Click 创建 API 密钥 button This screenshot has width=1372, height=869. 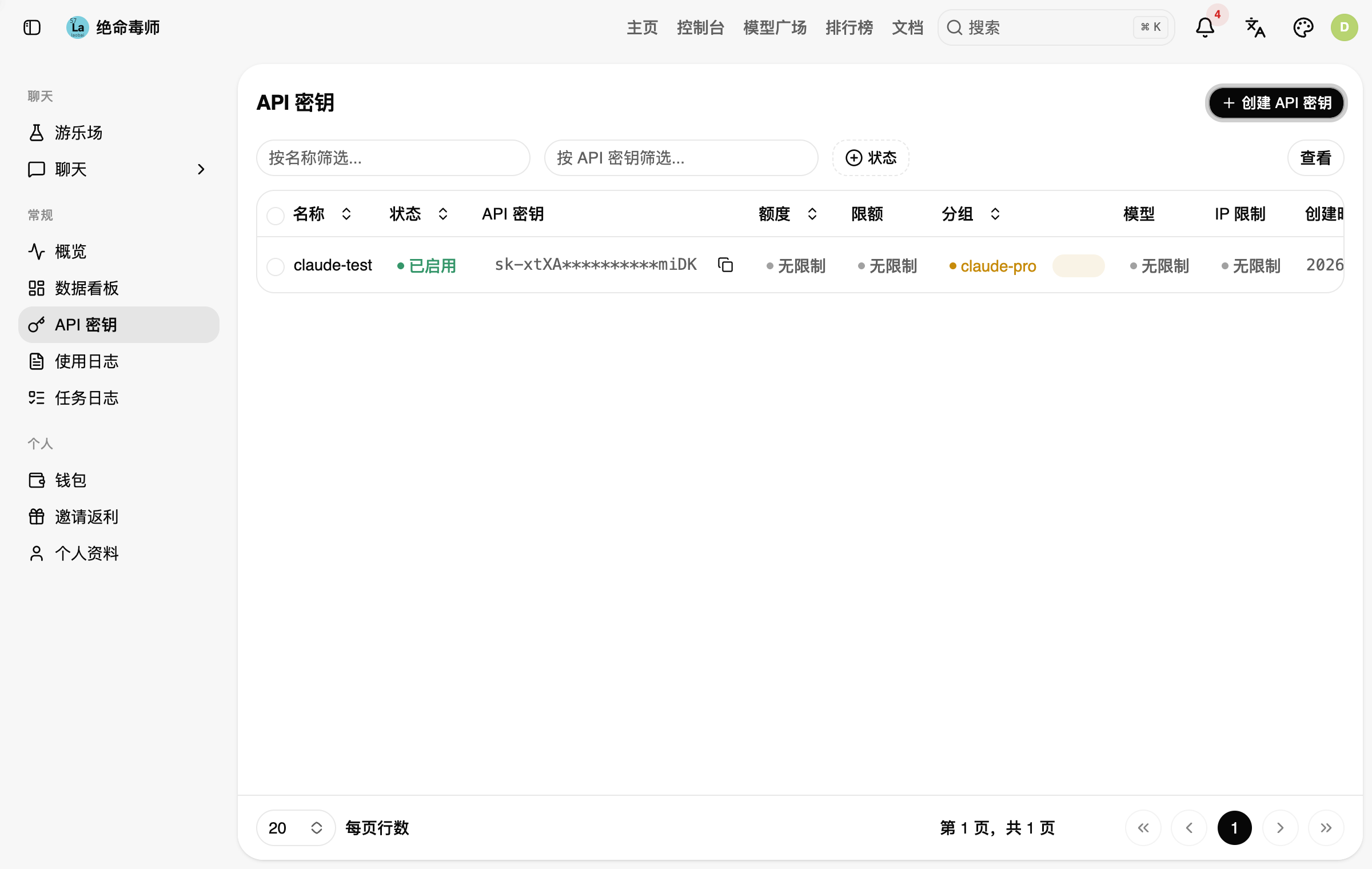(1277, 103)
